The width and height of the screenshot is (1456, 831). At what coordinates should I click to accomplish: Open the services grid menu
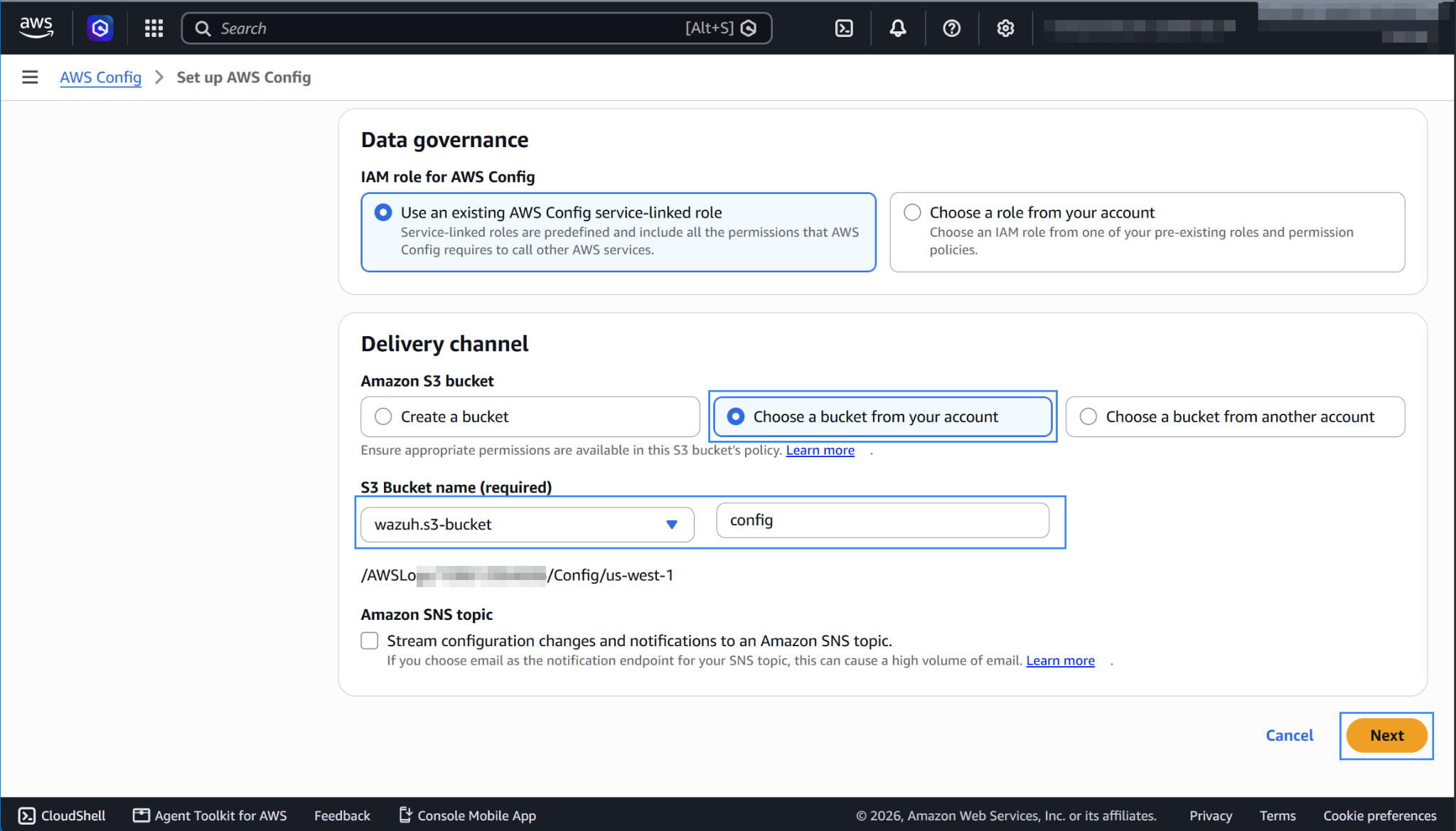click(154, 28)
